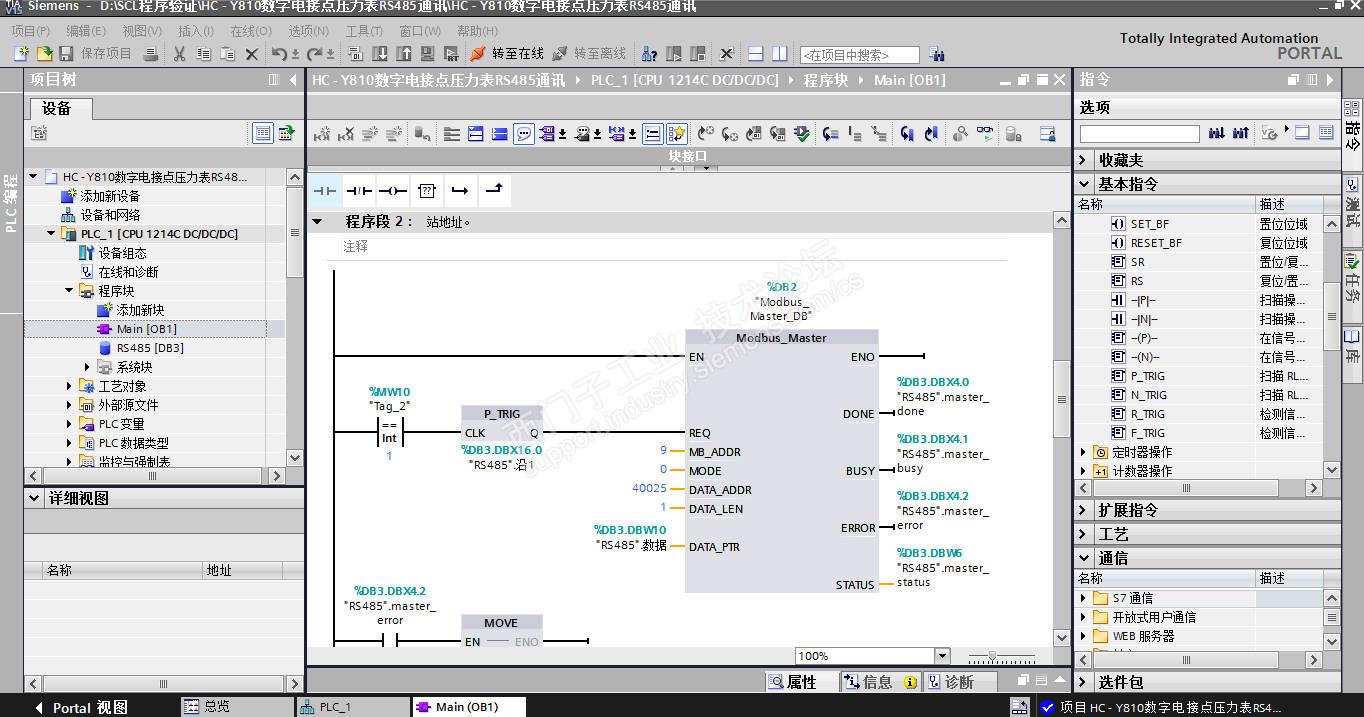1364x717 pixels.
Task: Click the search-down icon in instruction options
Action: point(1217,132)
